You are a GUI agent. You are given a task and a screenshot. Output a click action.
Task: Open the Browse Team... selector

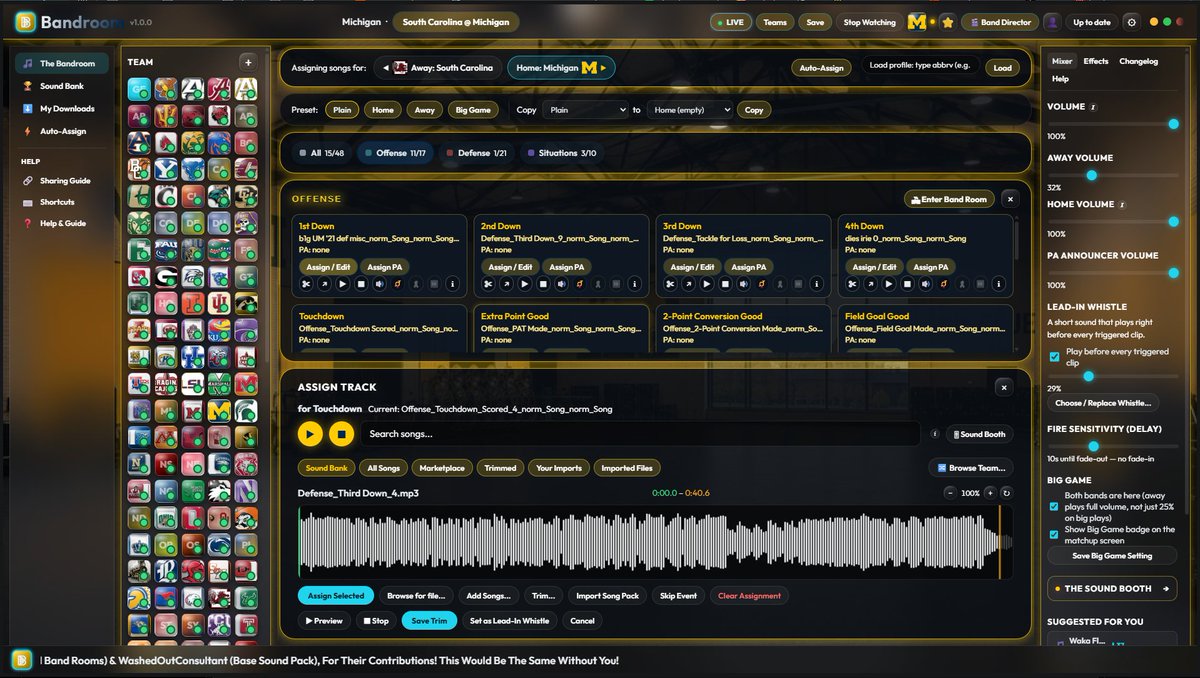970,468
